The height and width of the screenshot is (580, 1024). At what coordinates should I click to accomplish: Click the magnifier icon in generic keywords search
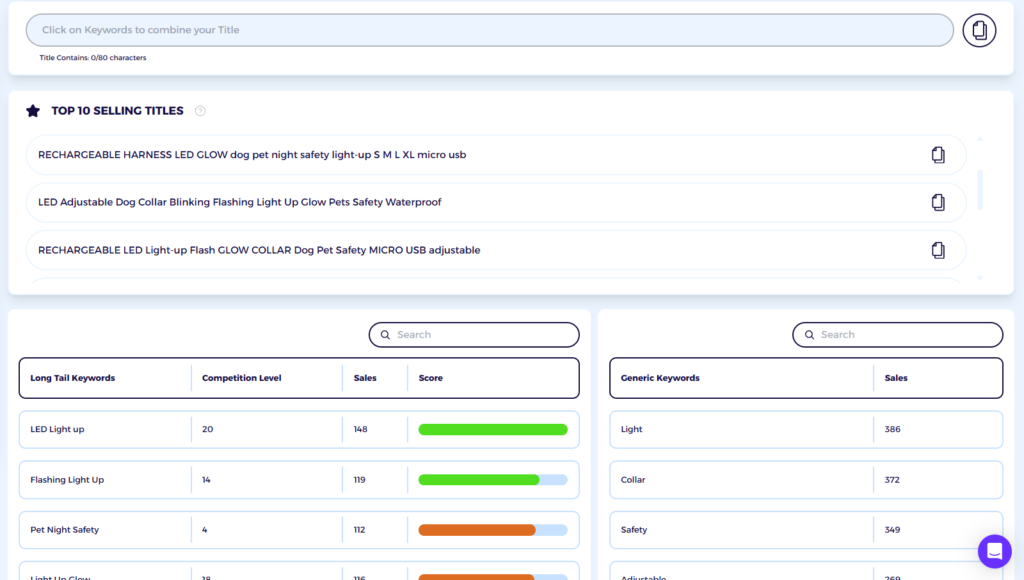click(809, 335)
